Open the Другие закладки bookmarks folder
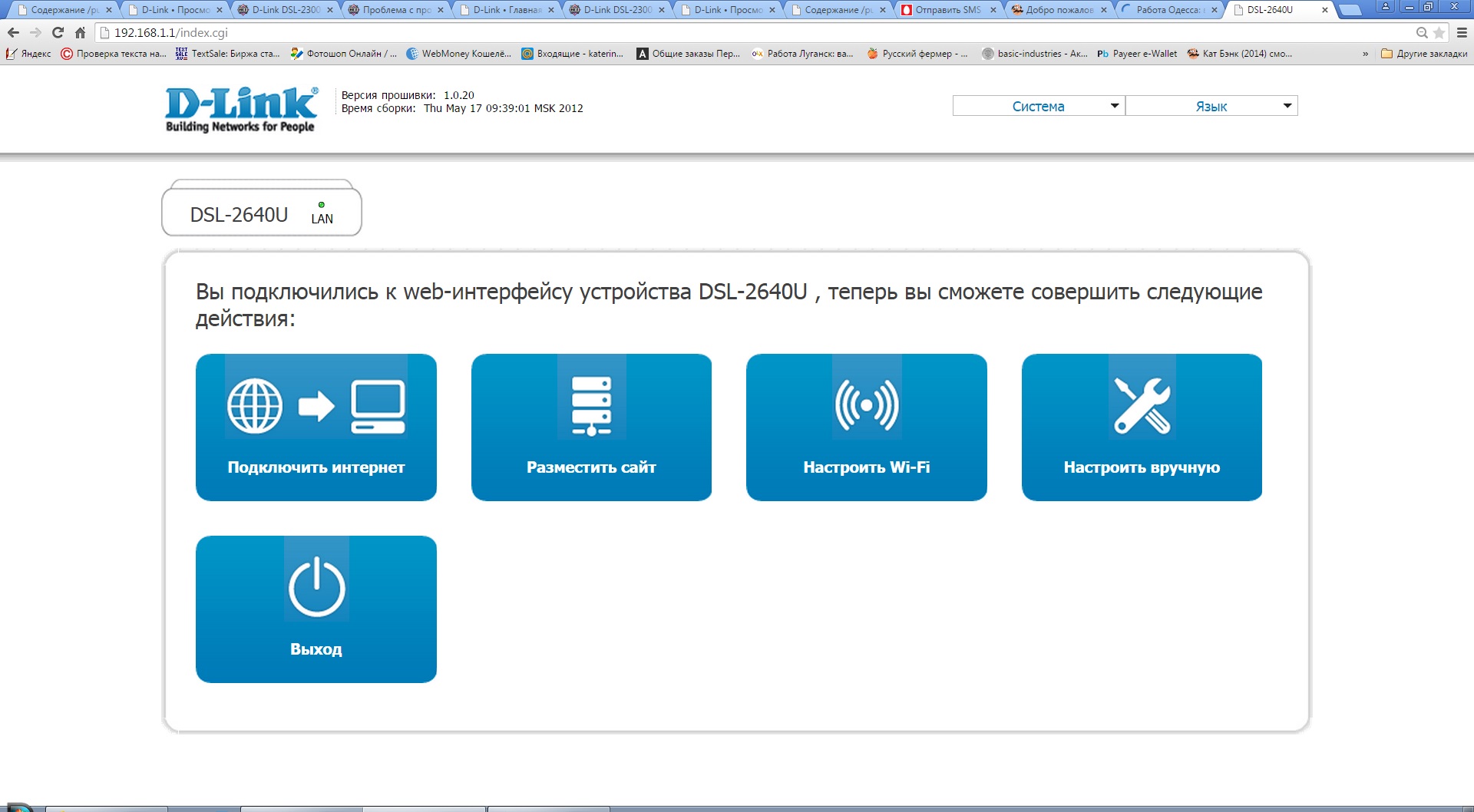 (1424, 54)
